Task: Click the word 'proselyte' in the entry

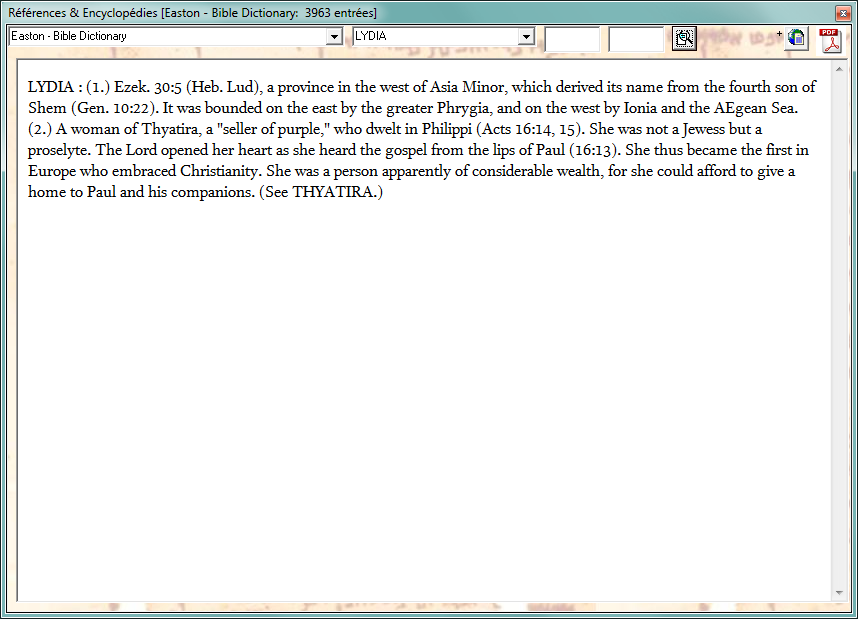Action: pos(57,151)
